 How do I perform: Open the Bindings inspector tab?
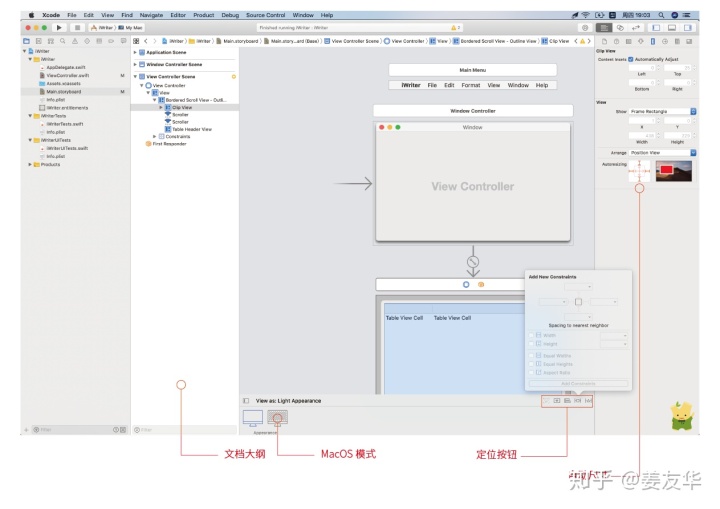[x=677, y=41]
